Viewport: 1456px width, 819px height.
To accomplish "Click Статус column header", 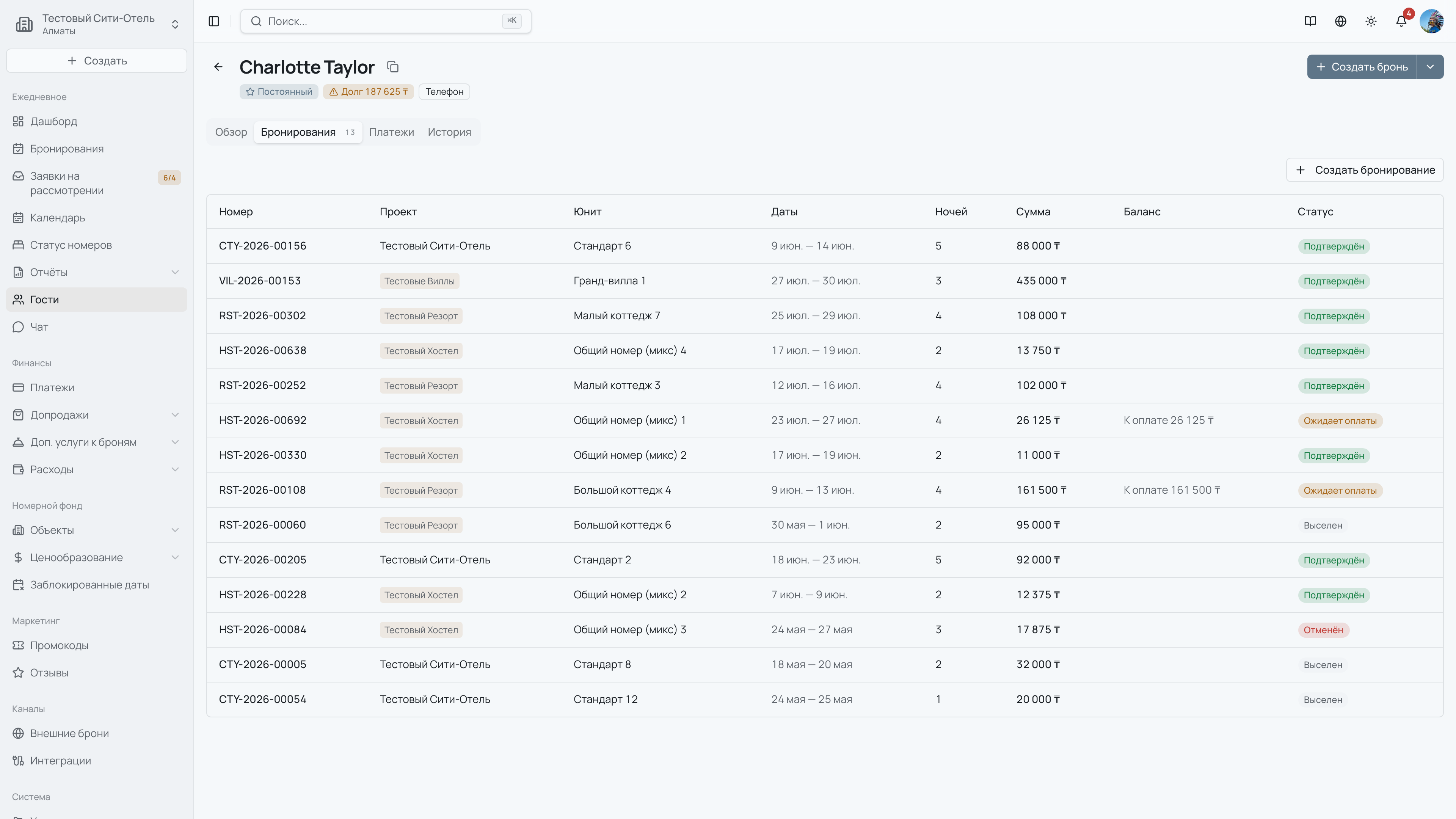I will pos(1315,212).
